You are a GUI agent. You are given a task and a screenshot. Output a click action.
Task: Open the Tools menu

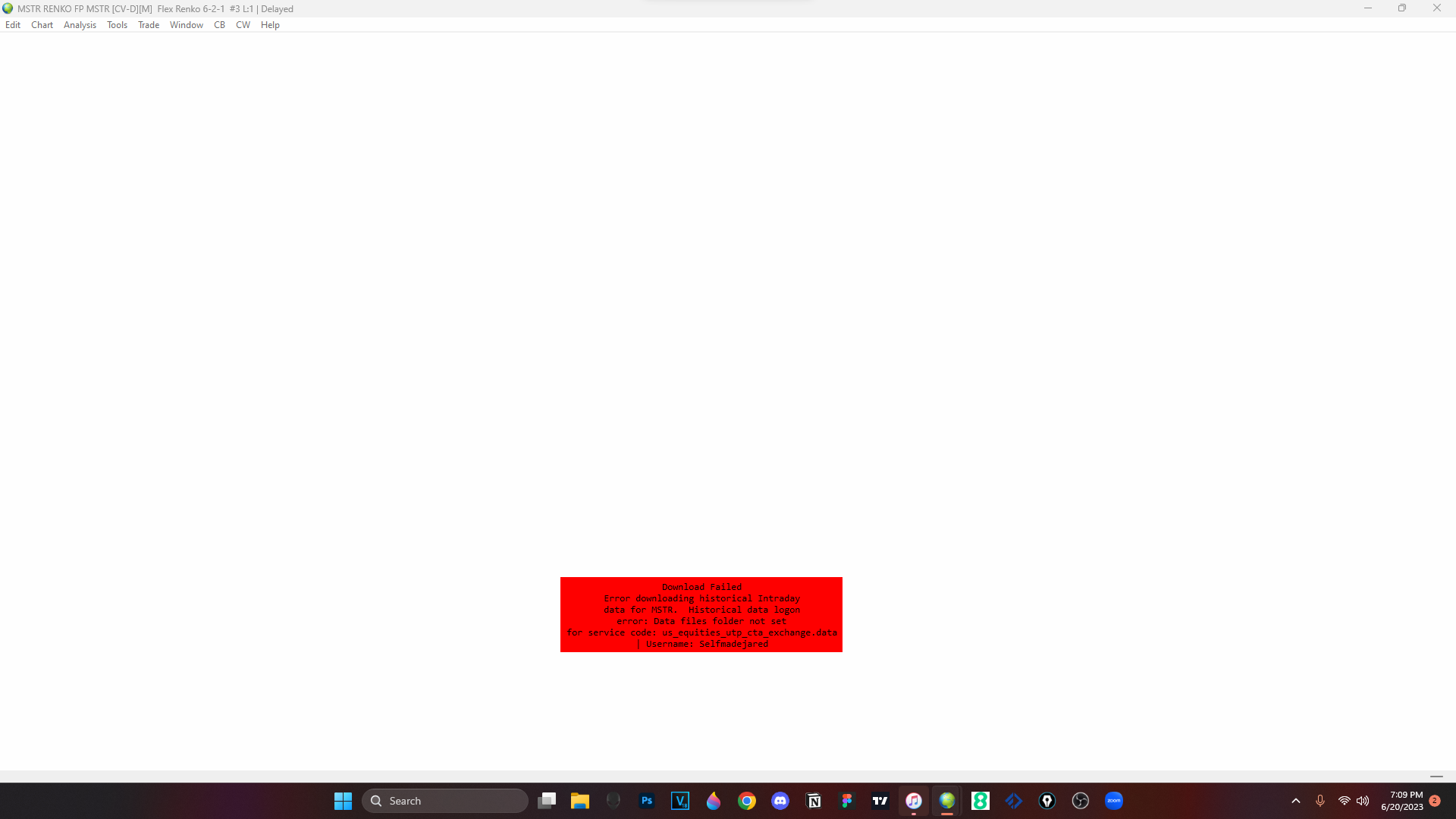pos(117,25)
